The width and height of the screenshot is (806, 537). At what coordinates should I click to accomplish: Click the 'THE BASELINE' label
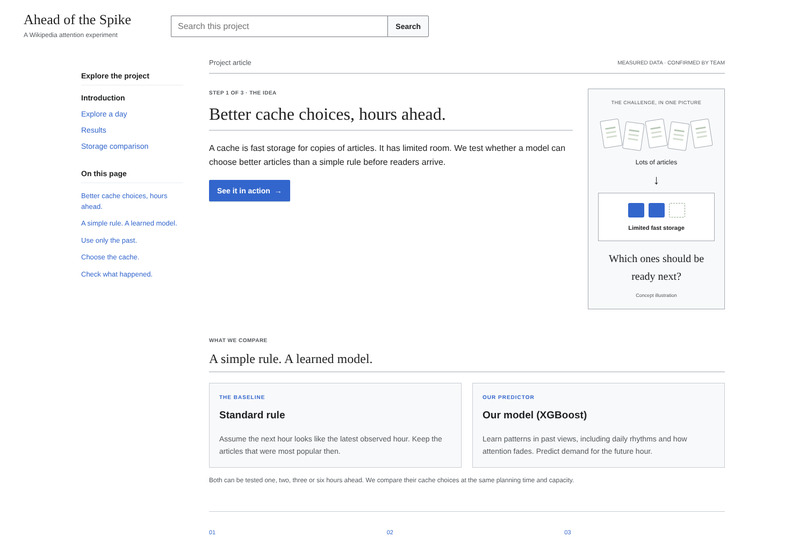(x=242, y=397)
